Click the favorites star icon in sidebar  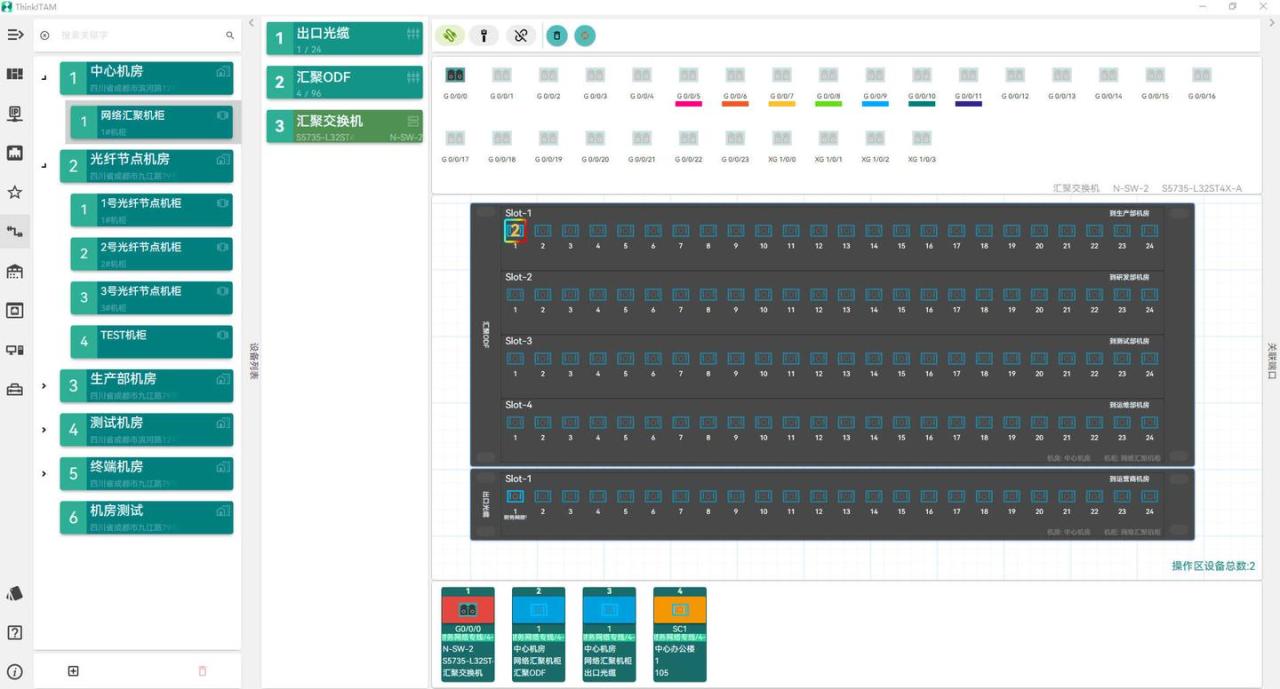pyautogui.click(x=15, y=192)
